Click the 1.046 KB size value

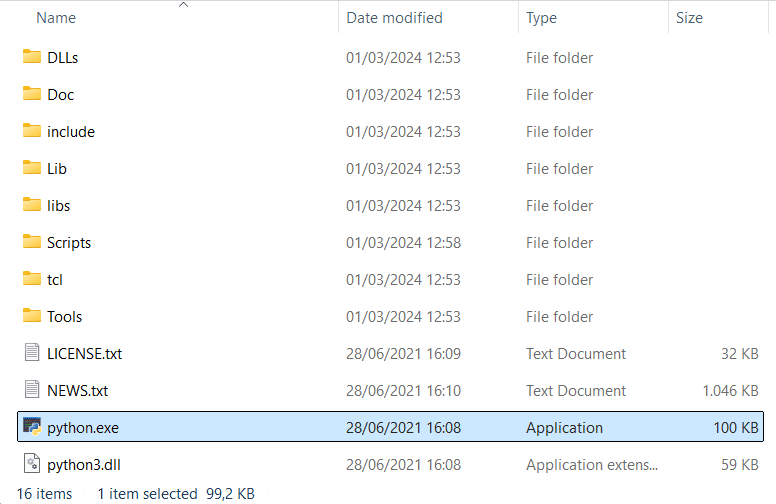click(x=730, y=391)
